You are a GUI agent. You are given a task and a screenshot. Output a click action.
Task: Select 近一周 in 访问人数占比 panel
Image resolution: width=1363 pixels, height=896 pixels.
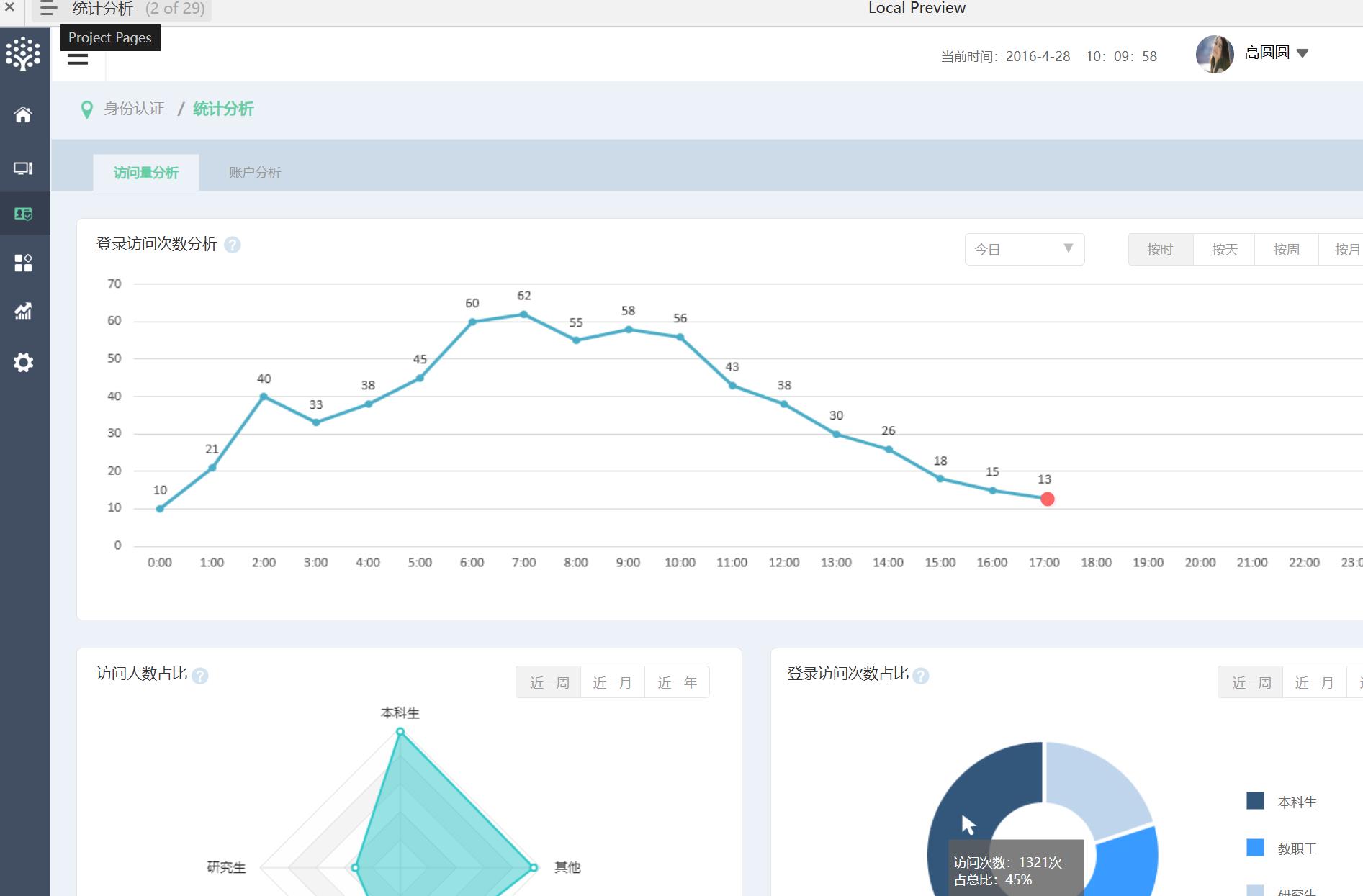549,682
